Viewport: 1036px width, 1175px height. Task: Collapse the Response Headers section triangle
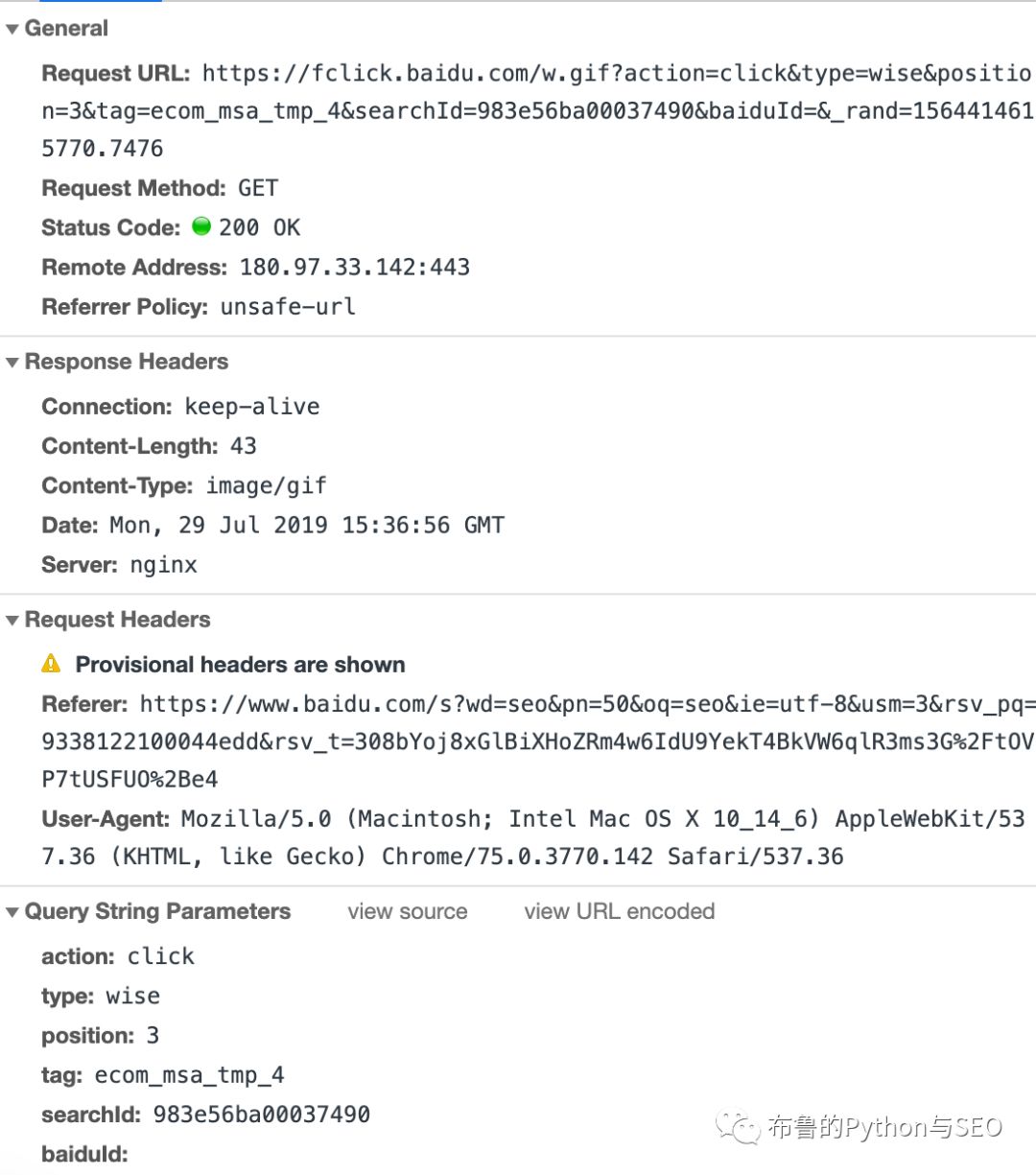12,363
